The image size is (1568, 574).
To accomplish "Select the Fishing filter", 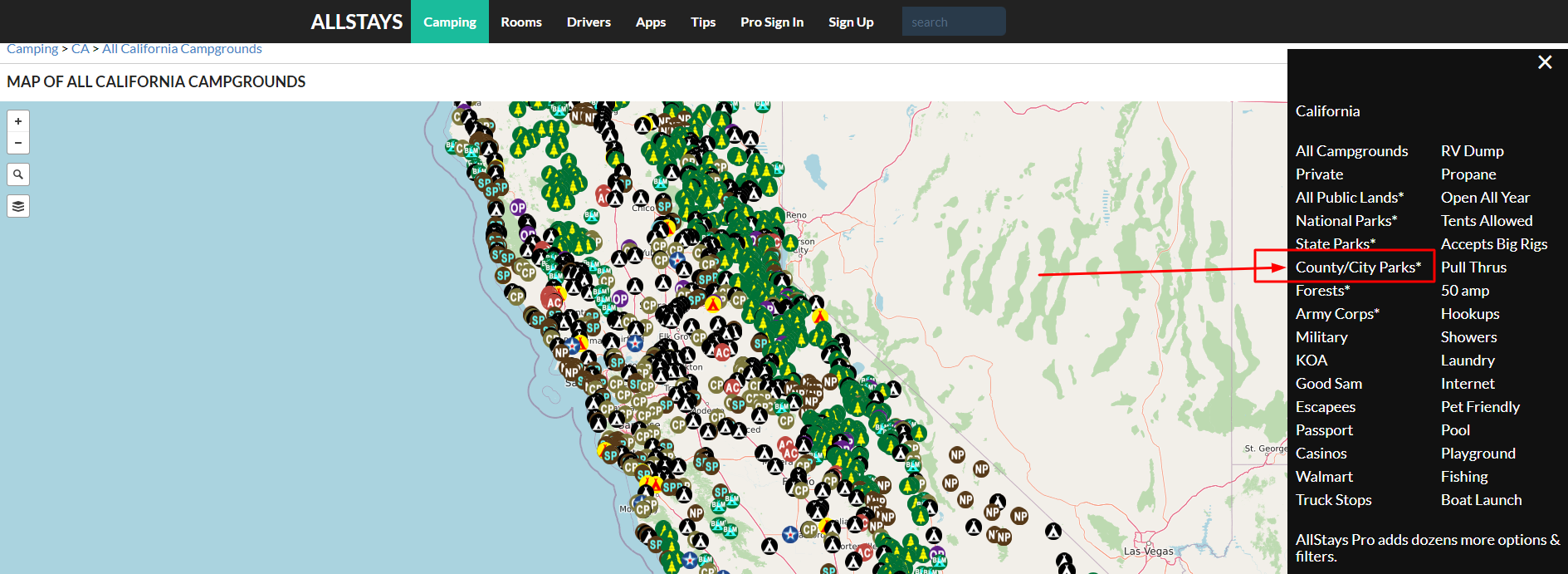I will tap(1464, 477).
